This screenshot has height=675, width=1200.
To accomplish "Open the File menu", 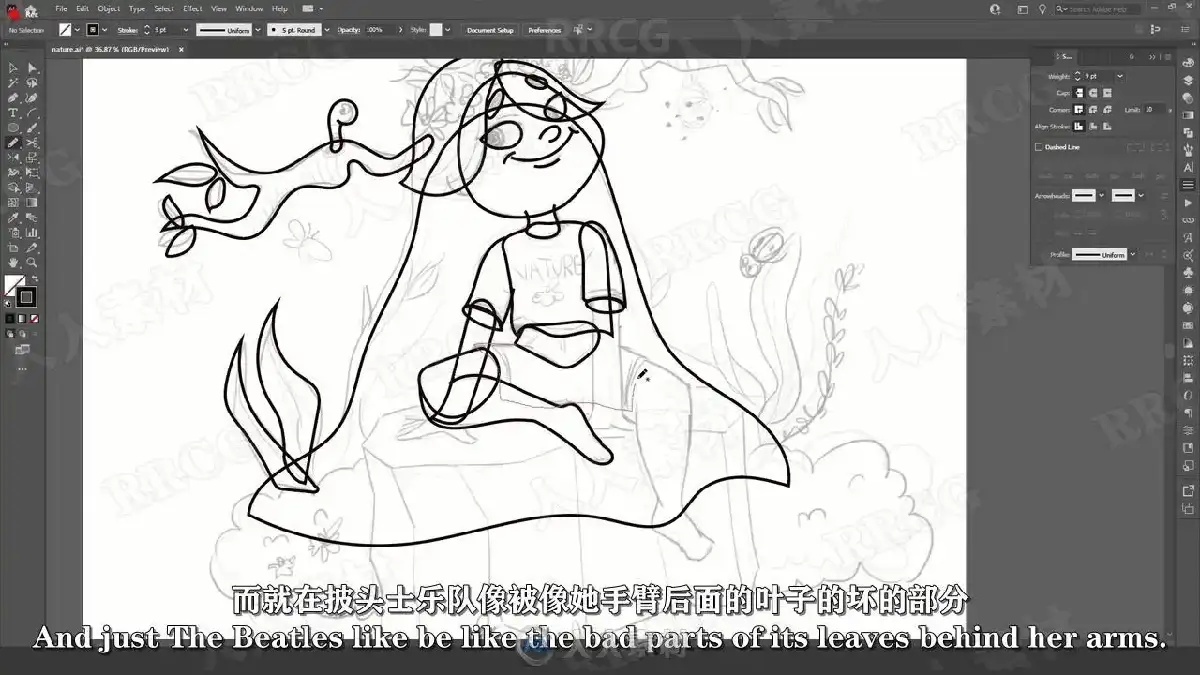I will (62, 8).
